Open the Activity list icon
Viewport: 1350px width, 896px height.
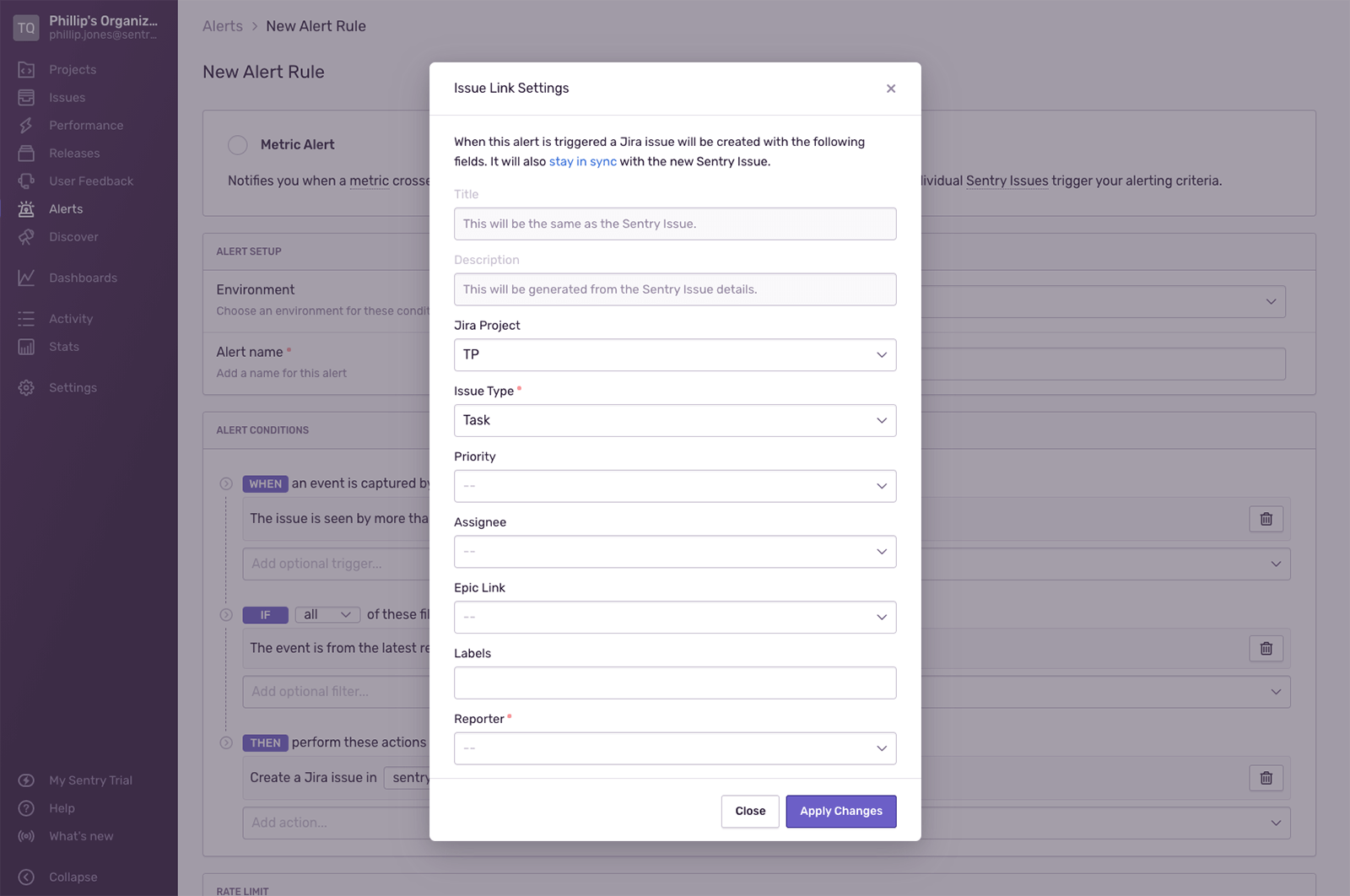point(26,318)
